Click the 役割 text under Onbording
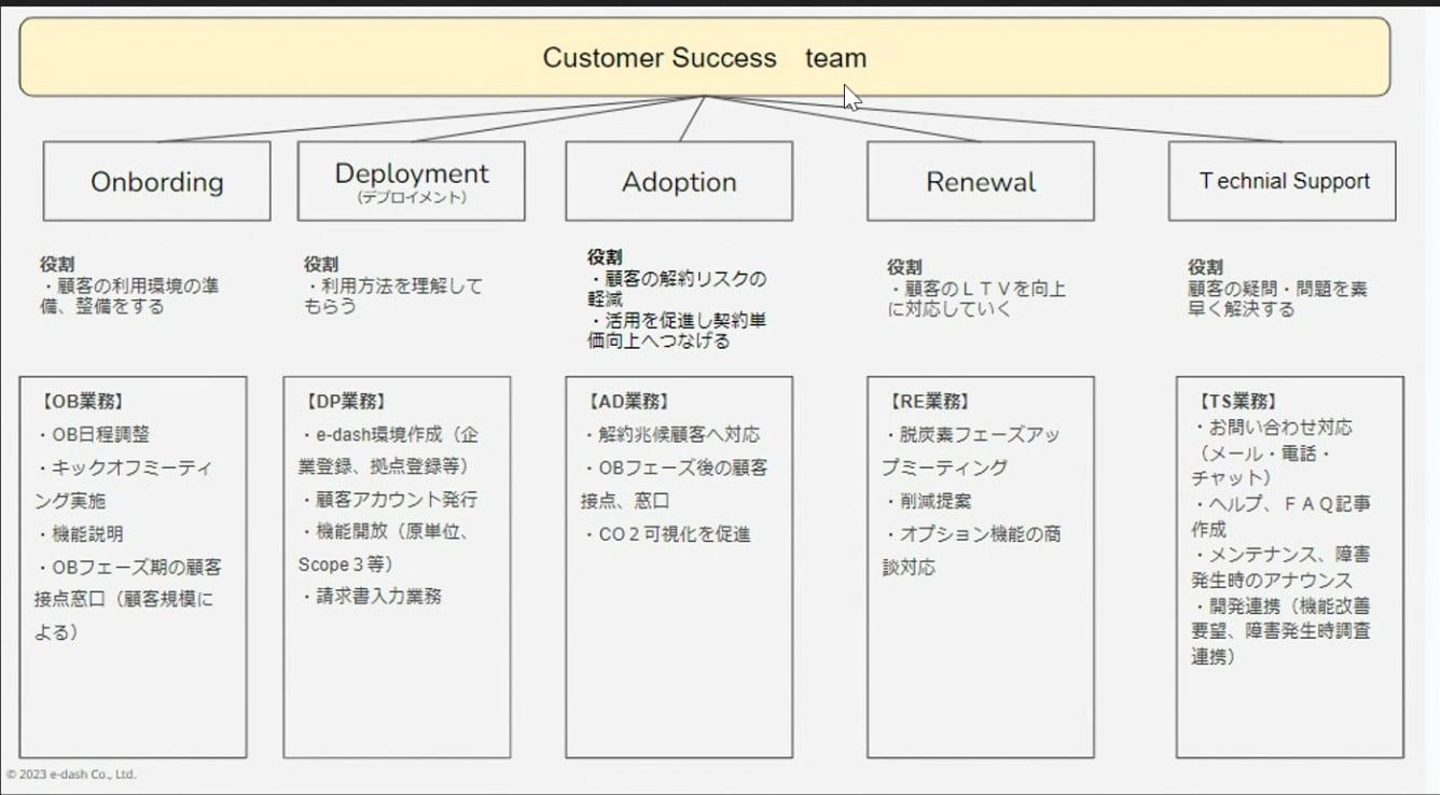Viewport: 1440px width, 795px height. pyautogui.click(x=57, y=265)
